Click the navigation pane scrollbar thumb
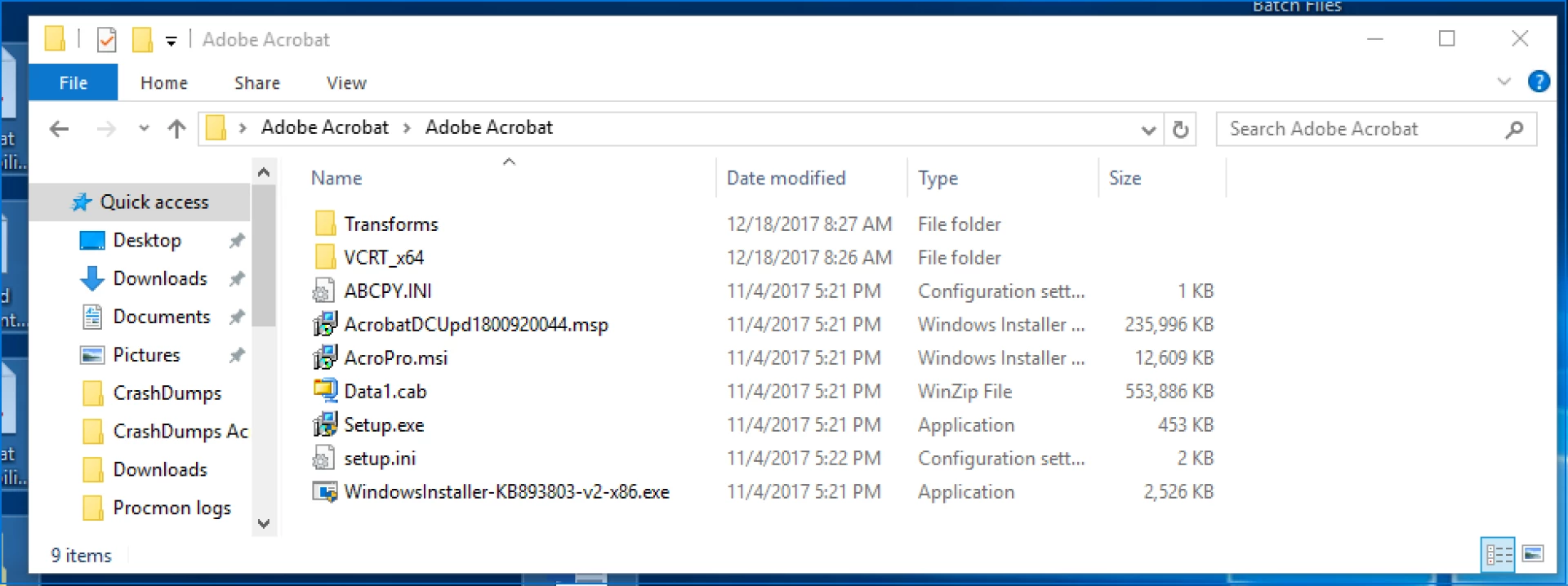 [x=263, y=255]
